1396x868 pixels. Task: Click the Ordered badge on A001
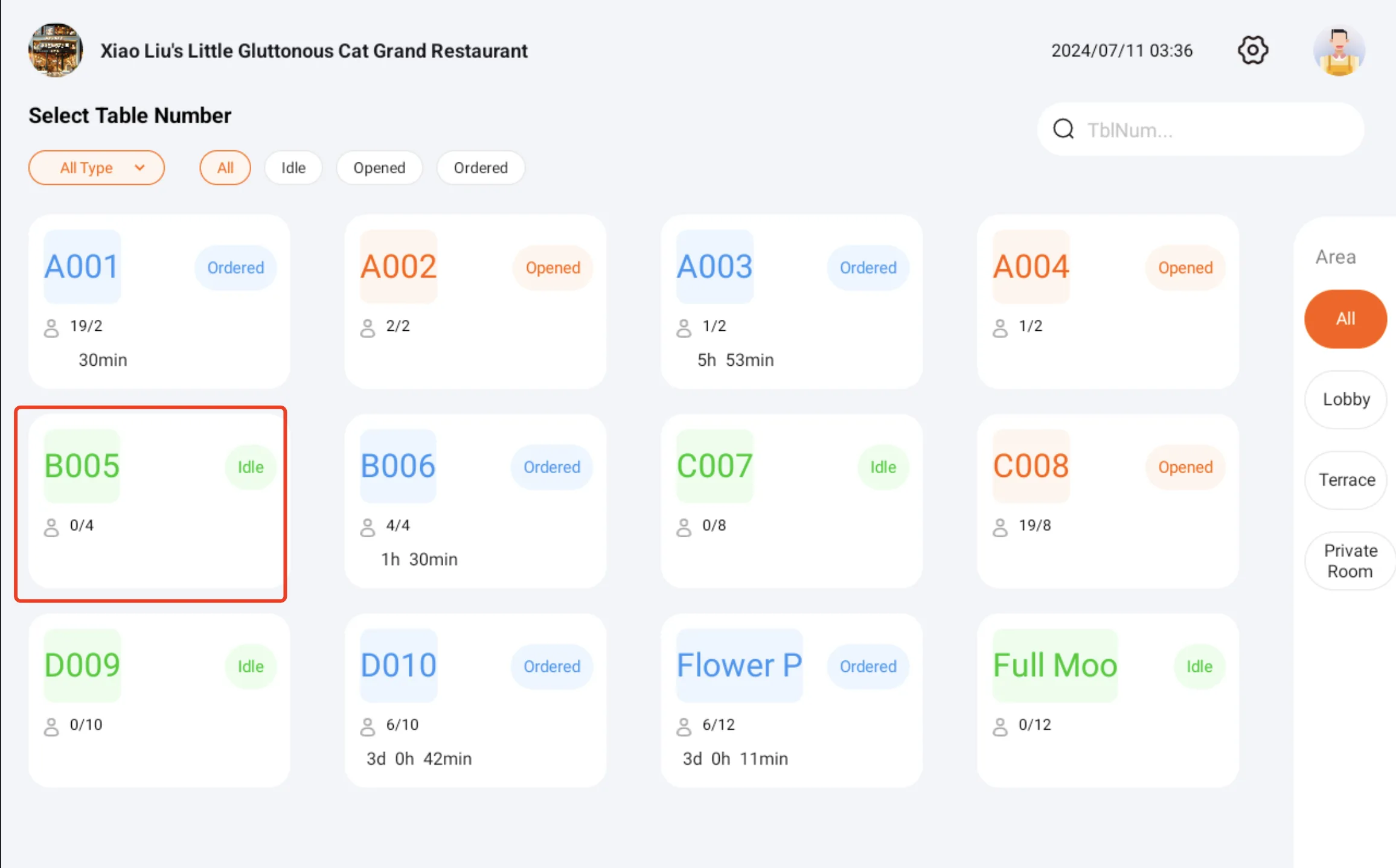click(235, 267)
